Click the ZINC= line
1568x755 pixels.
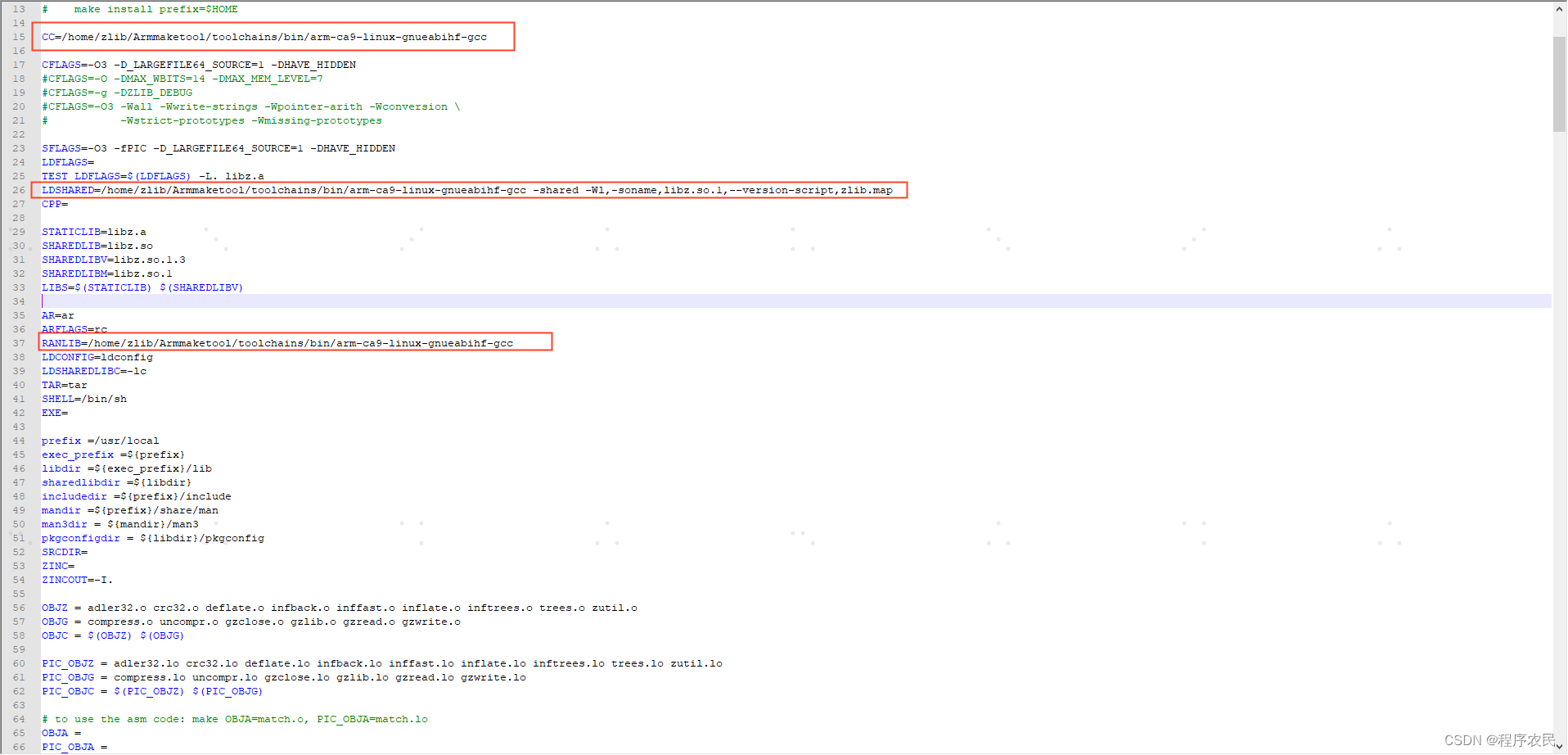[58, 566]
